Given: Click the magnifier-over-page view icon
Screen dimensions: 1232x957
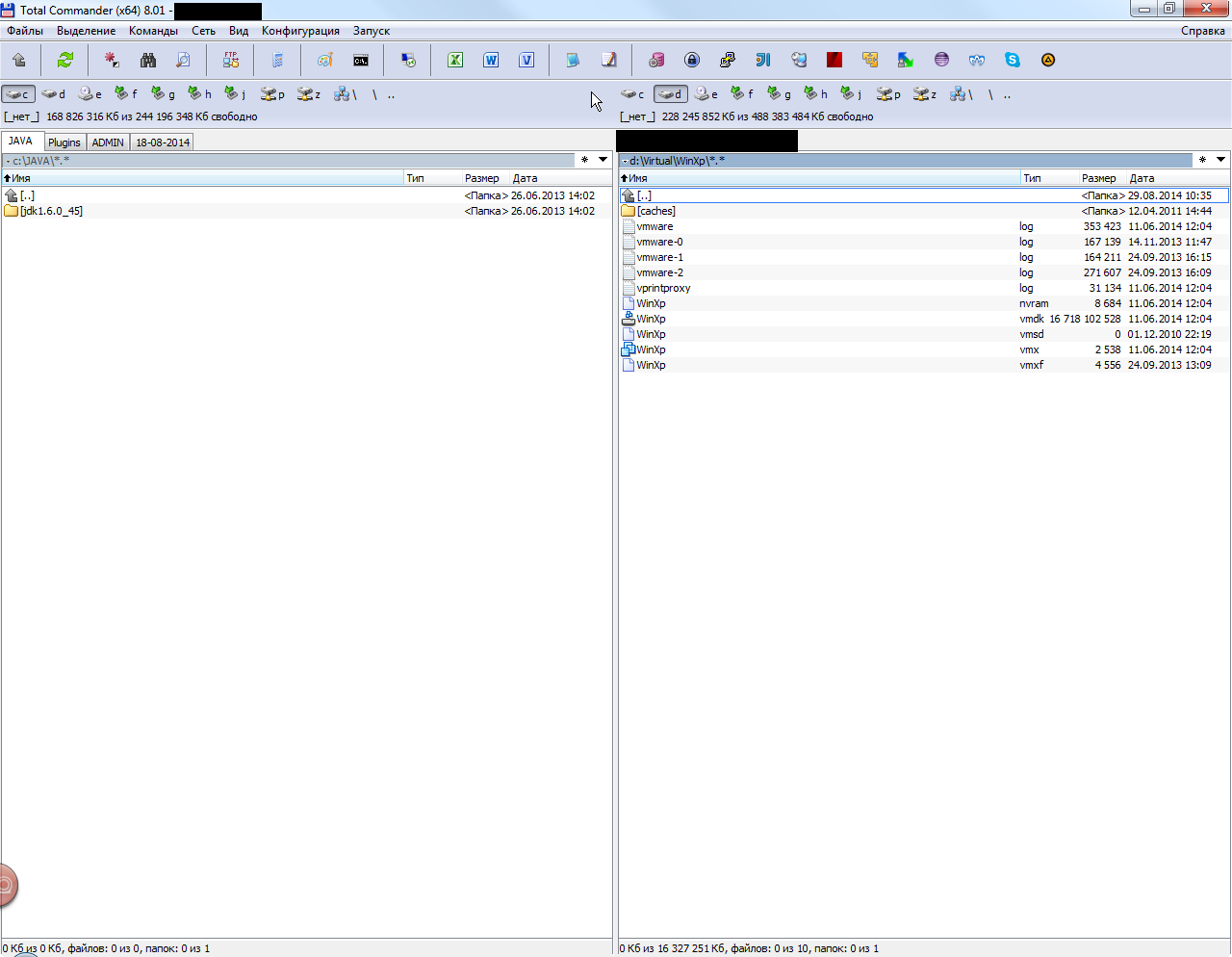Looking at the screenshot, I should click(183, 60).
